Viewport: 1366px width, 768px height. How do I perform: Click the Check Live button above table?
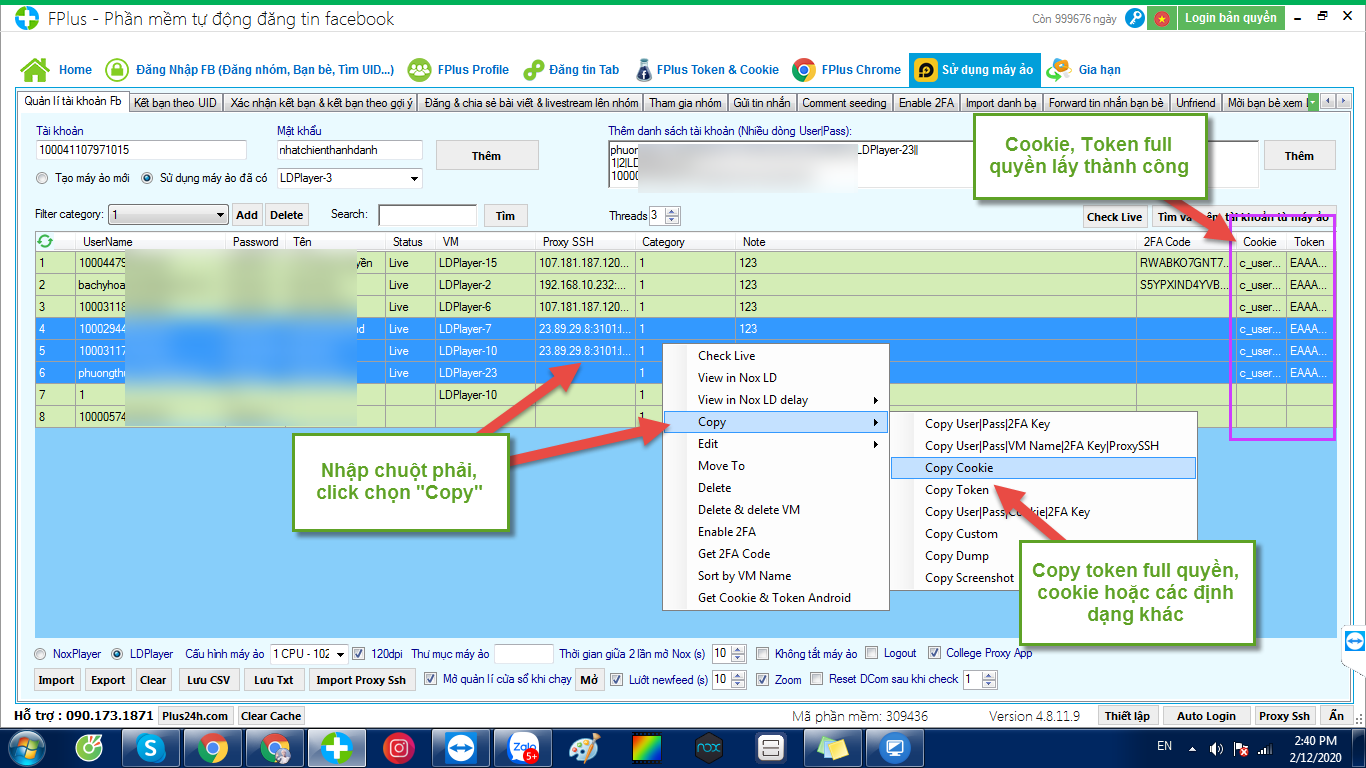[x=1115, y=217]
